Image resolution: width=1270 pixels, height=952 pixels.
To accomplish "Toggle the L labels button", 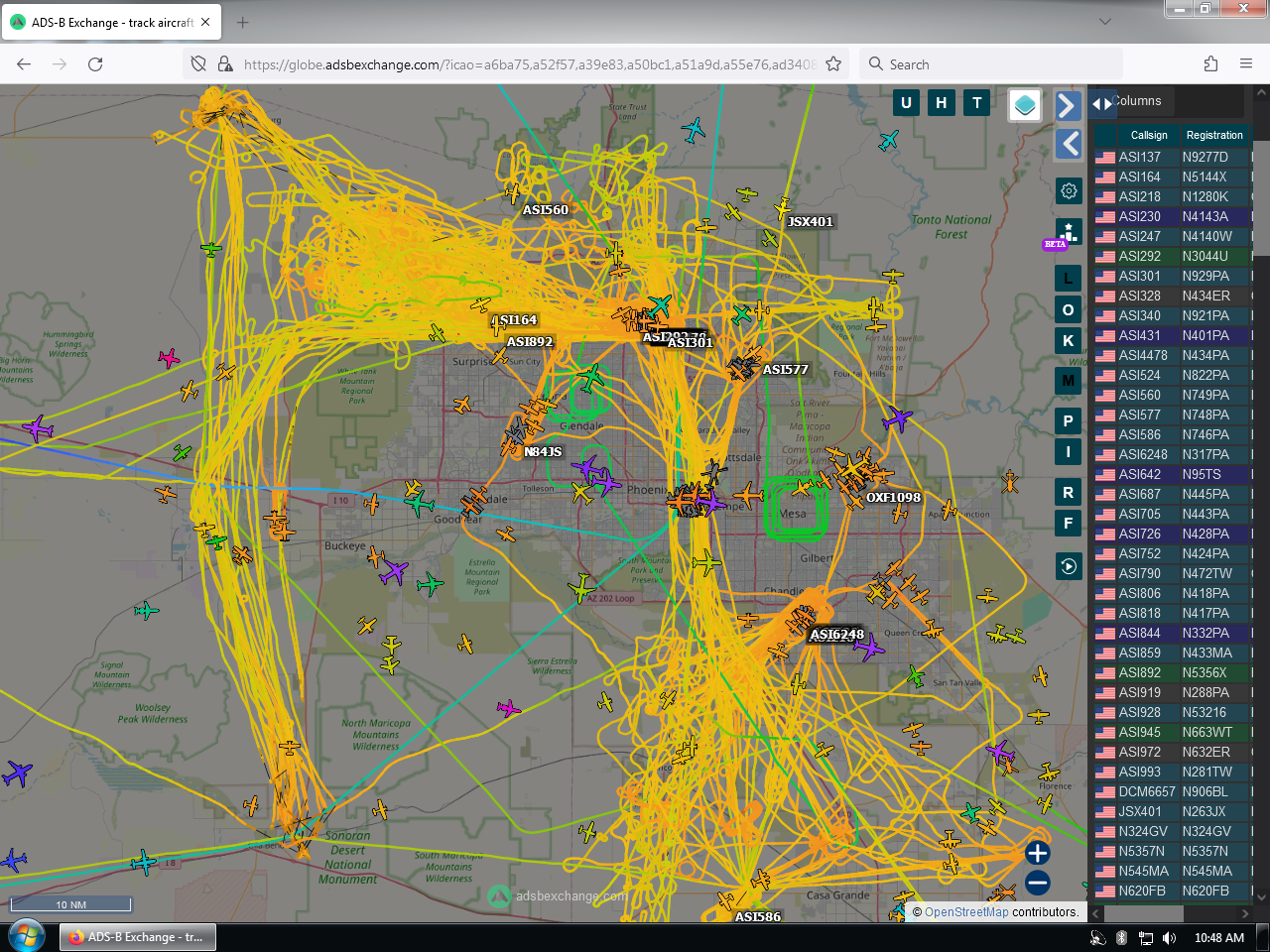I will [x=1069, y=278].
